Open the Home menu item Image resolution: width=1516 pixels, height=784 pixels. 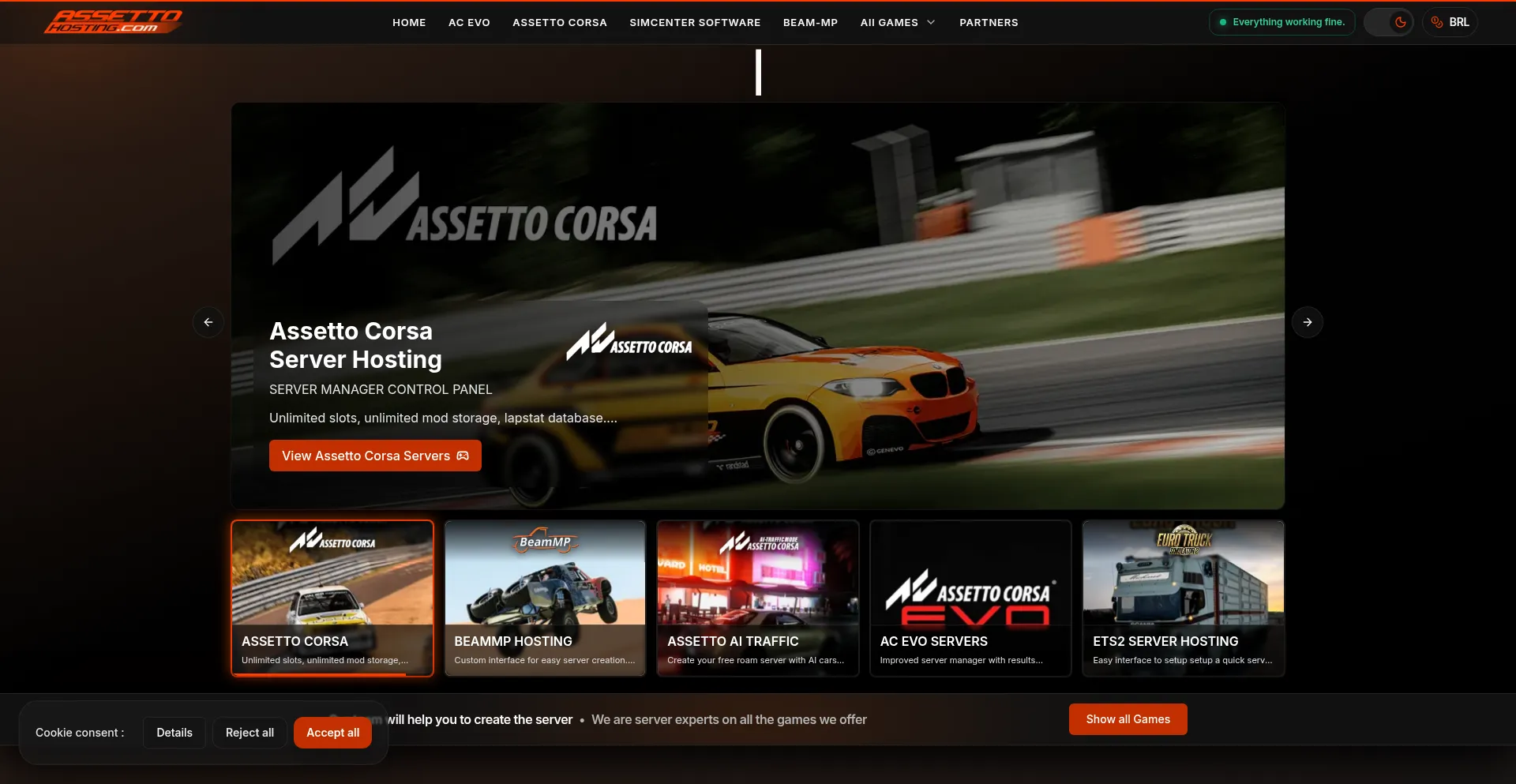[409, 23]
